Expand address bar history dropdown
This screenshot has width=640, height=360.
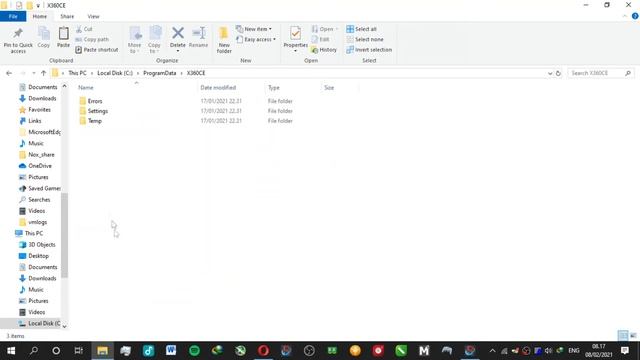[x=550, y=73]
